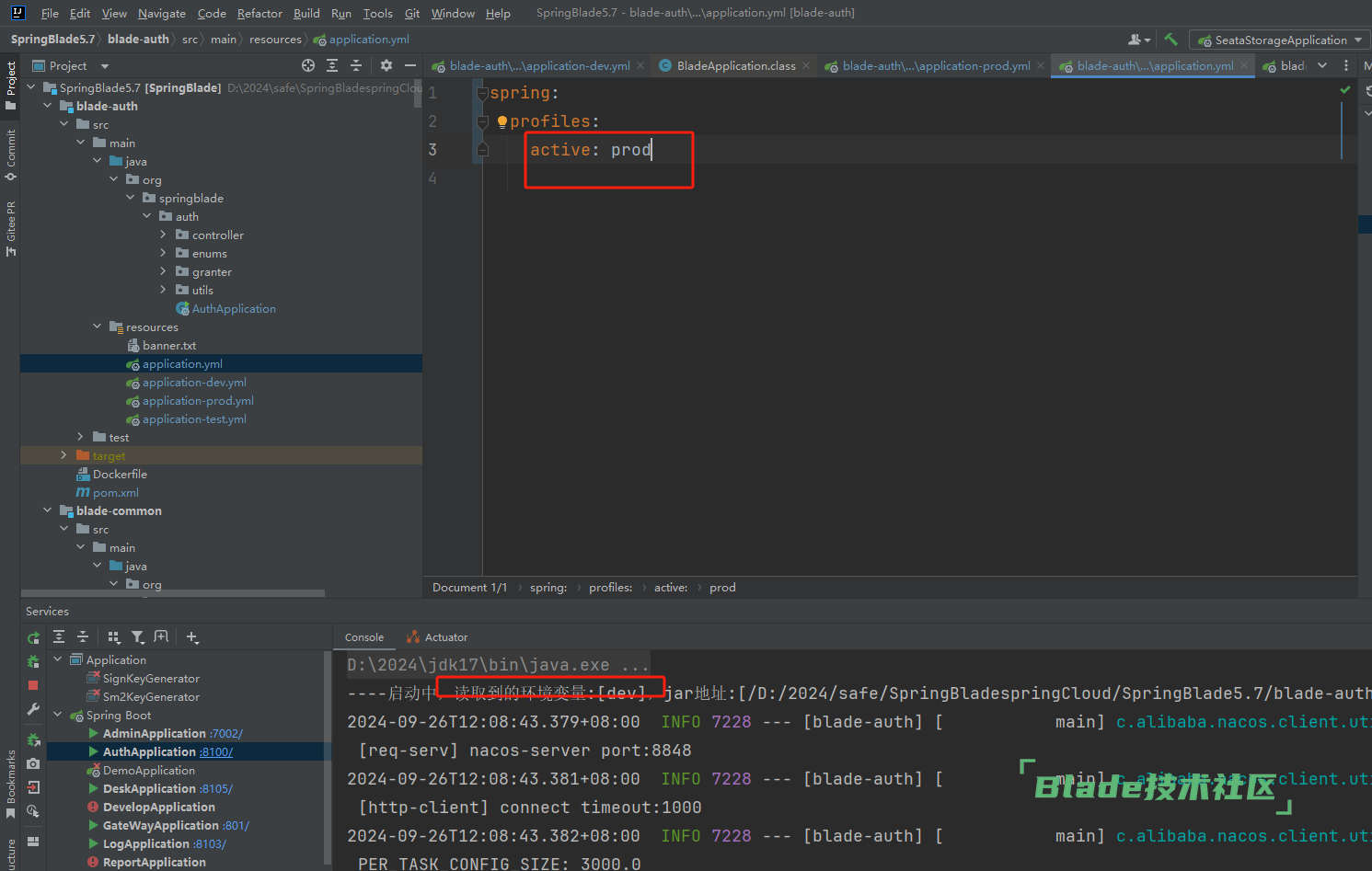The width and height of the screenshot is (1372, 871).
Task: Collapse the Application services group
Action: 58,659
